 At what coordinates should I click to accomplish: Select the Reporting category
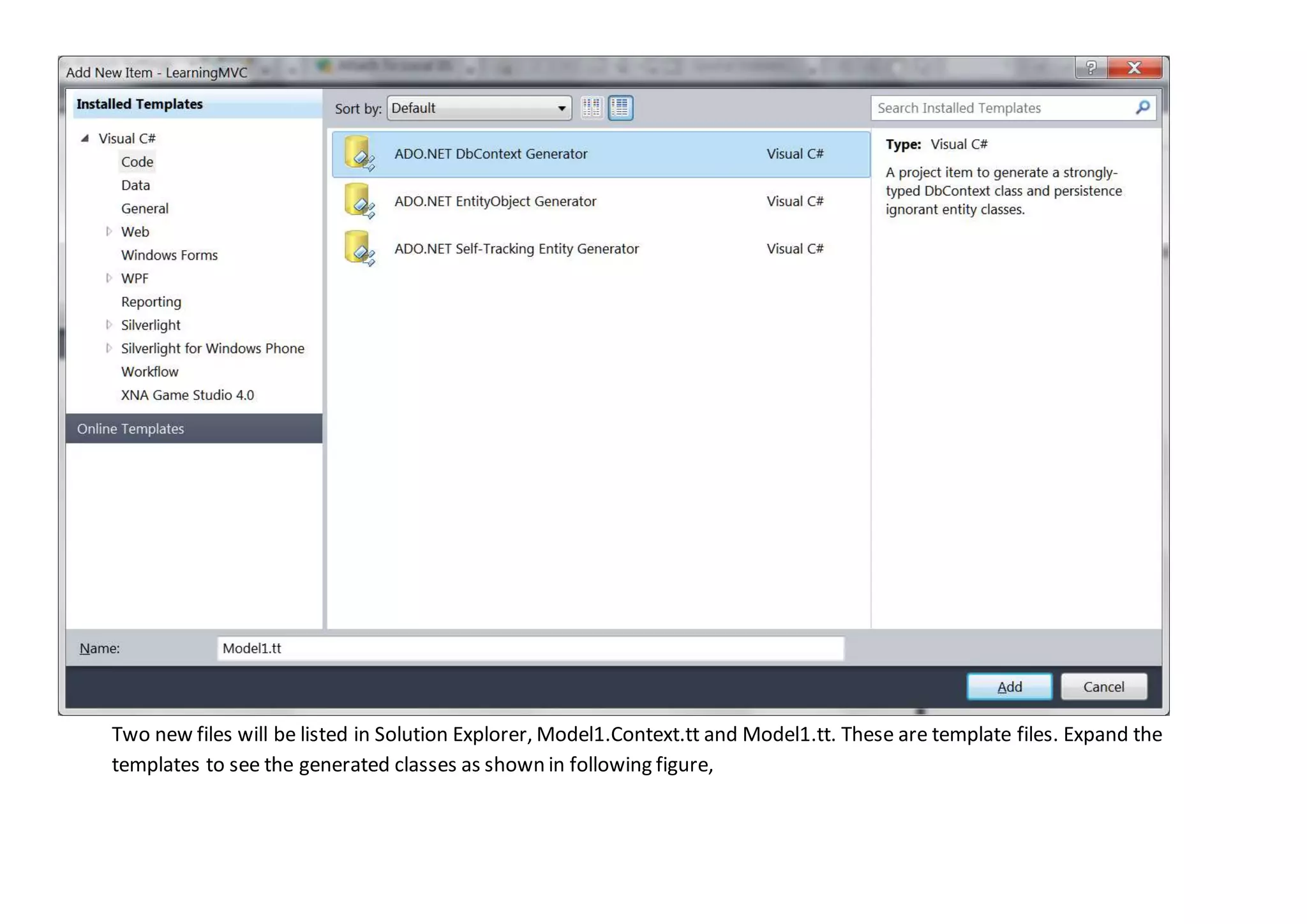tap(151, 302)
